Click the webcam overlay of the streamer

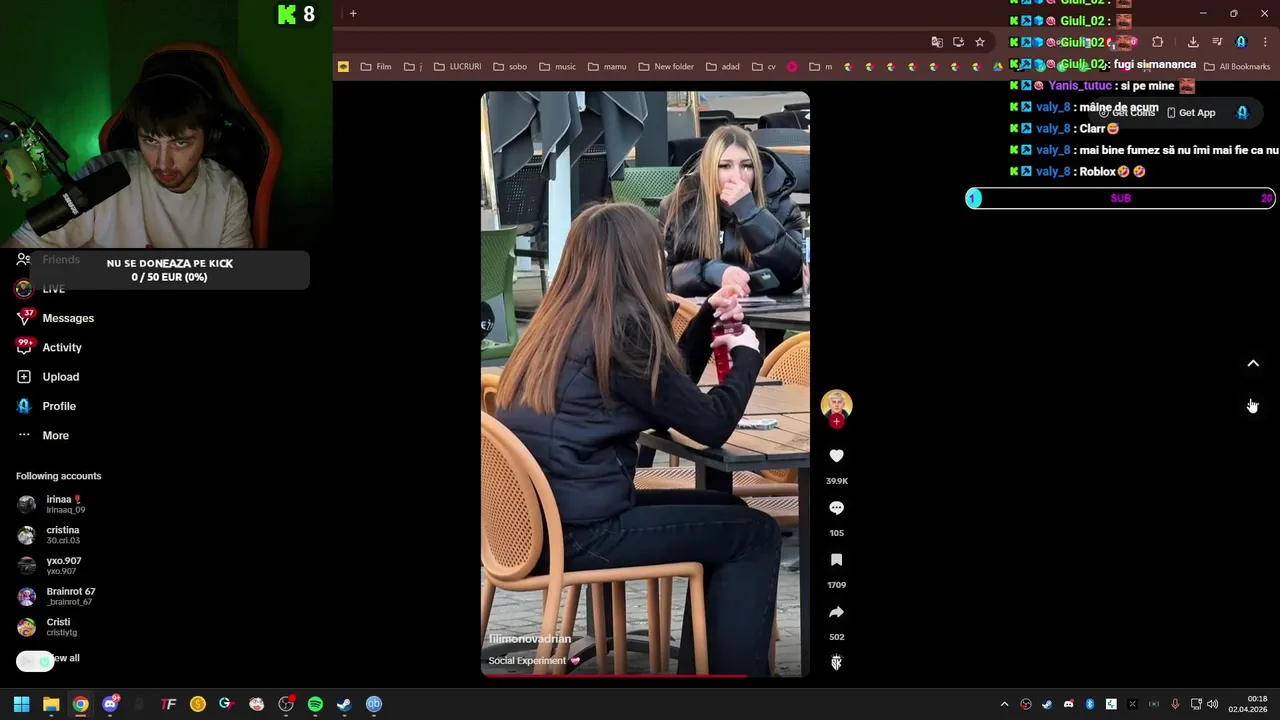click(166, 124)
